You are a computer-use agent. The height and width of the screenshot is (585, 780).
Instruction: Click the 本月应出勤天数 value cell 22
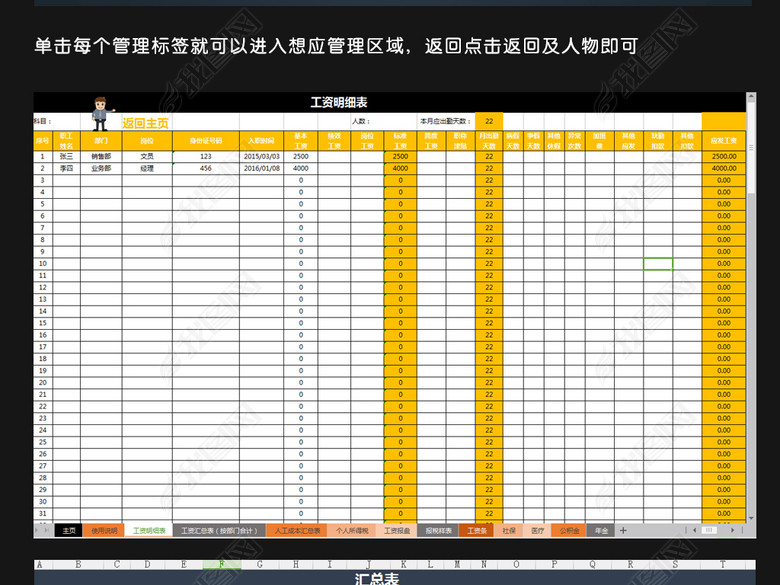[x=489, y=121]
